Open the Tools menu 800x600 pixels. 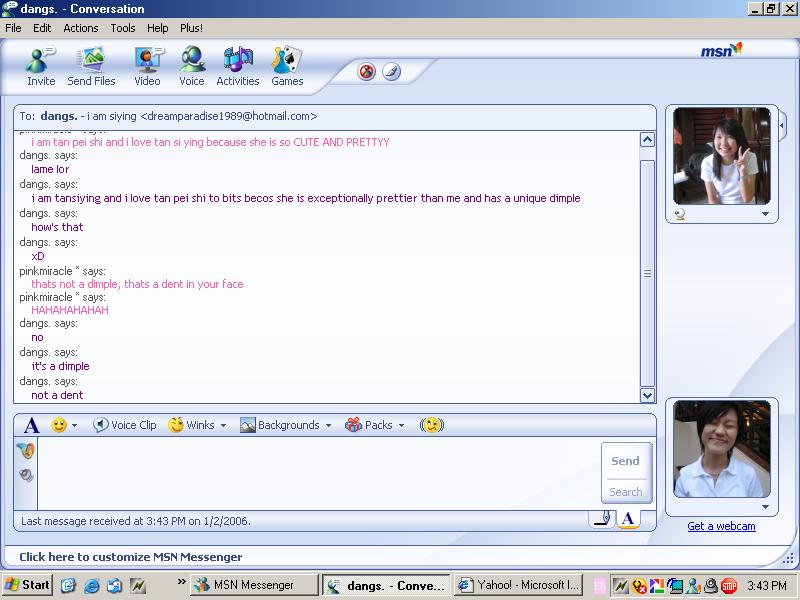123,28
